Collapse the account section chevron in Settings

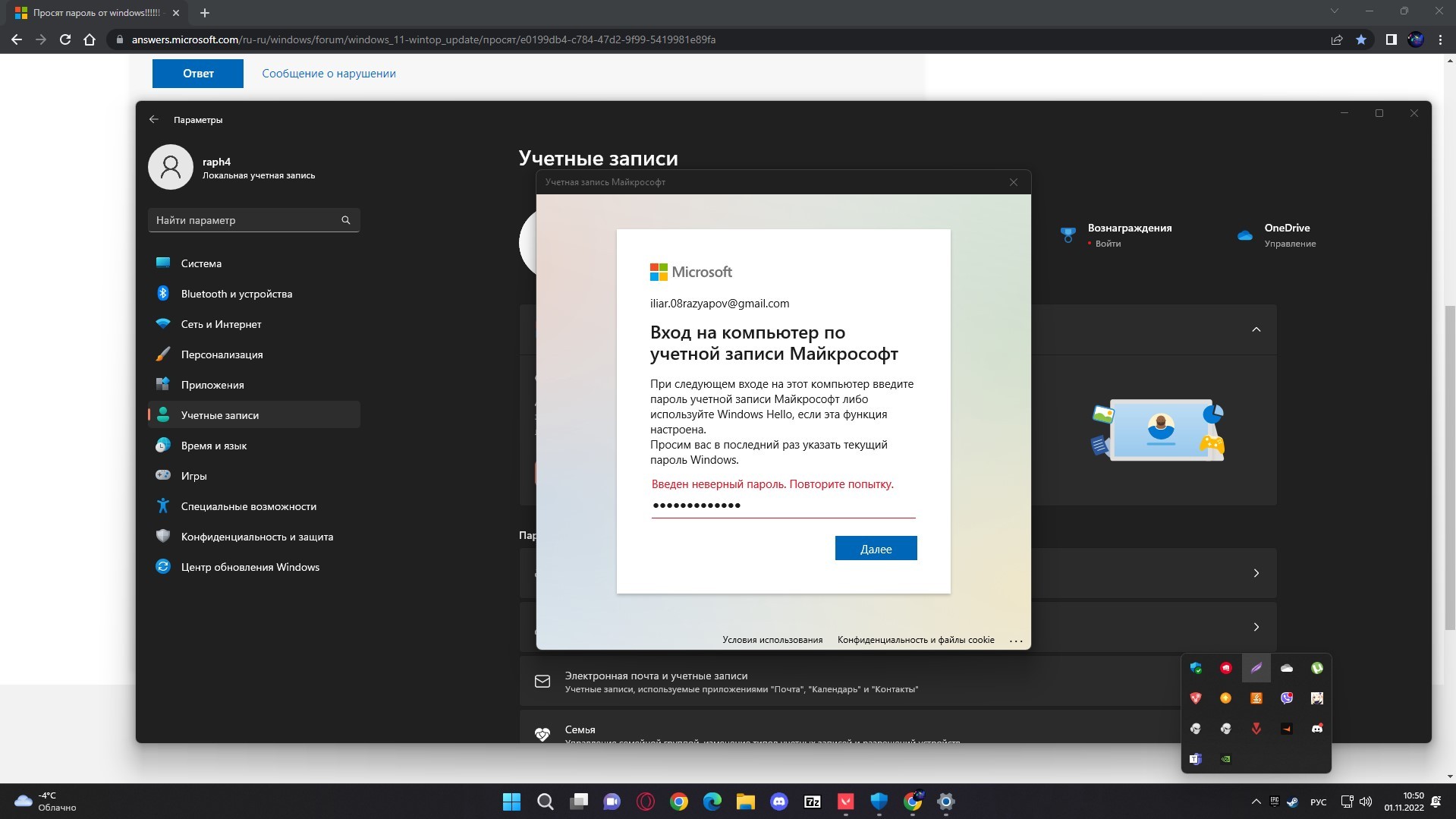click(x=1256, y=329)
